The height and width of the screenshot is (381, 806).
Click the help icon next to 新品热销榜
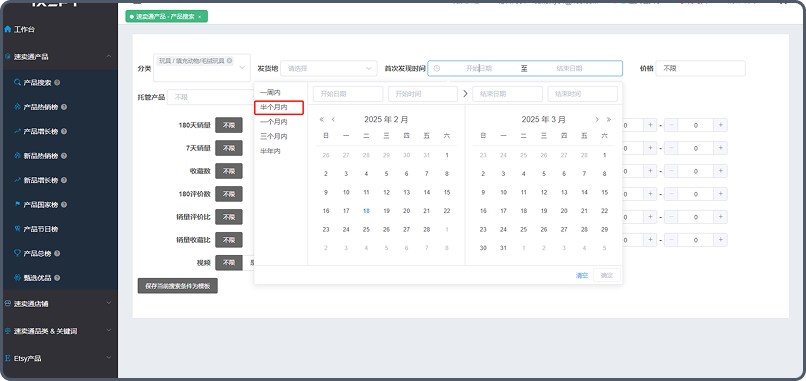pyautogui.click(x=64, y=156)
